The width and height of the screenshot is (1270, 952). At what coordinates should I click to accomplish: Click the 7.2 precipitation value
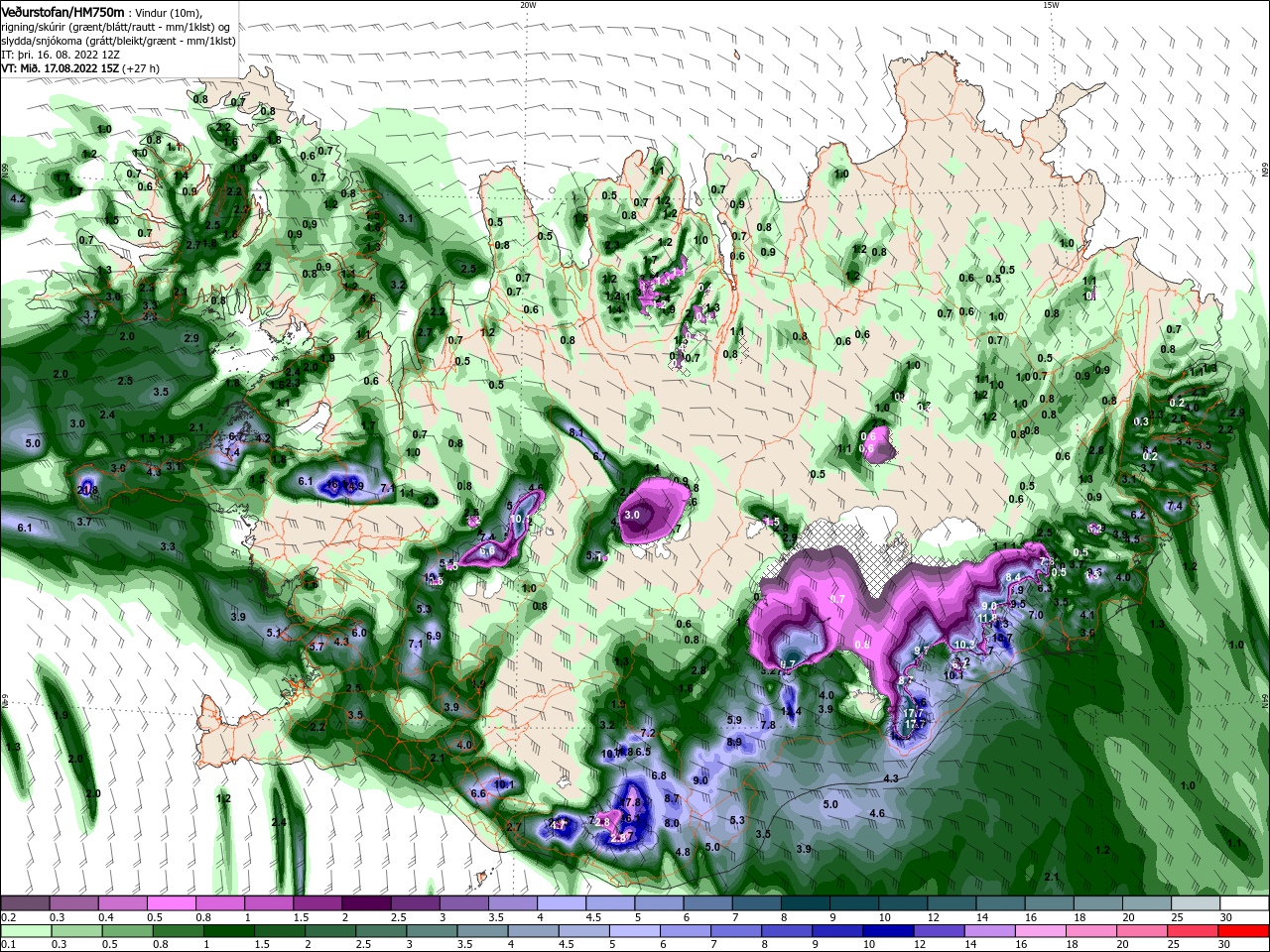point(649,733)
